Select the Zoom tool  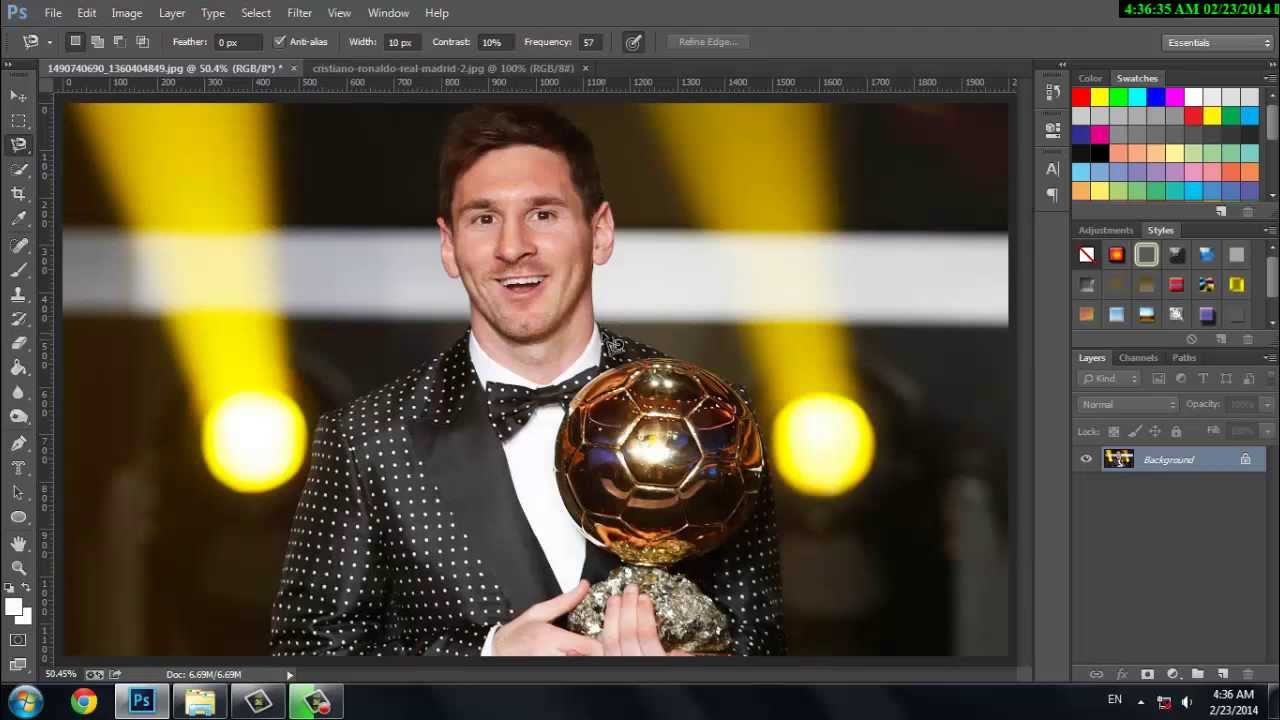point(19,568)
